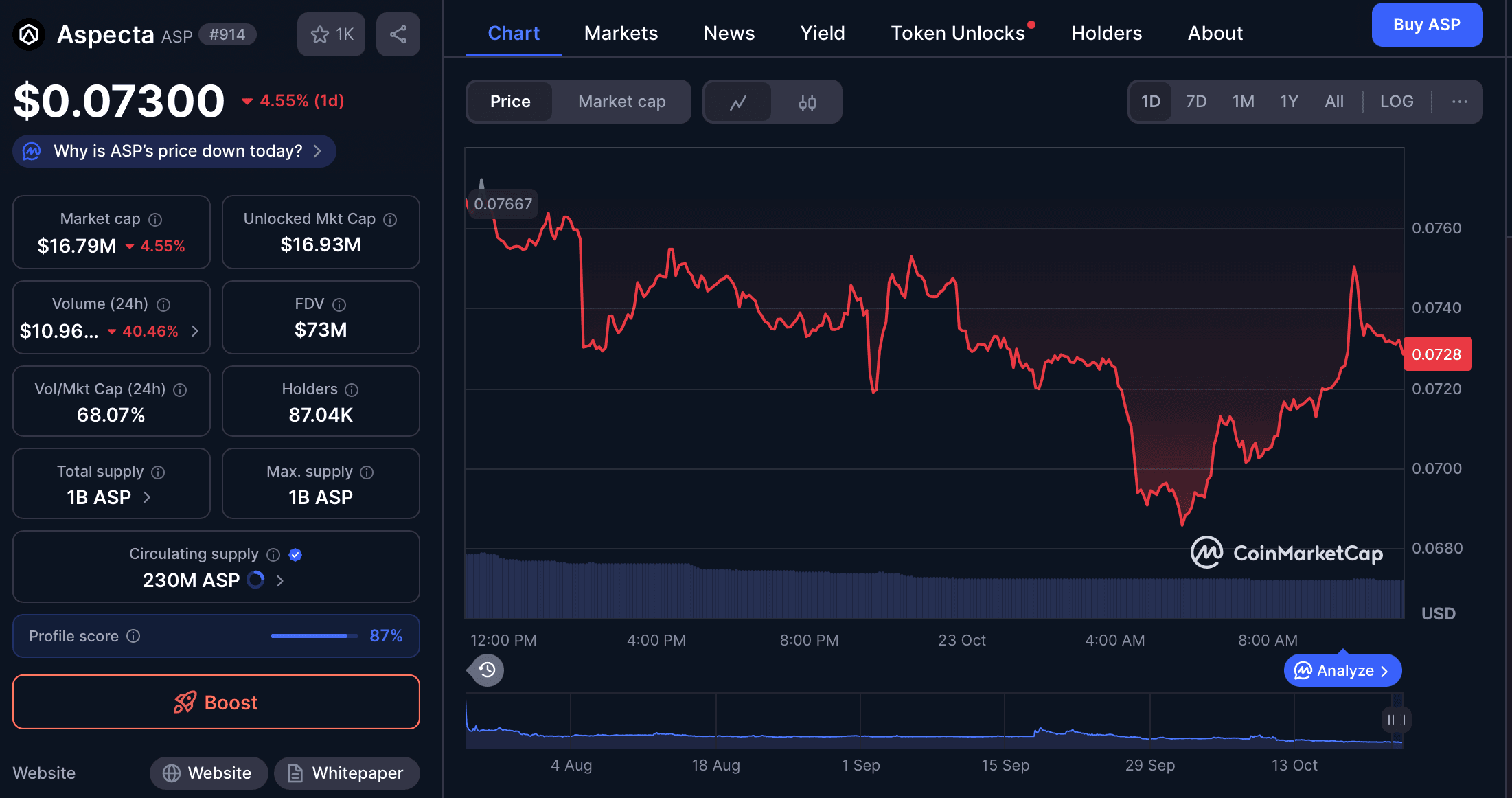
Task: Expand Circulating supply details arrow
Action: point(280,581)
